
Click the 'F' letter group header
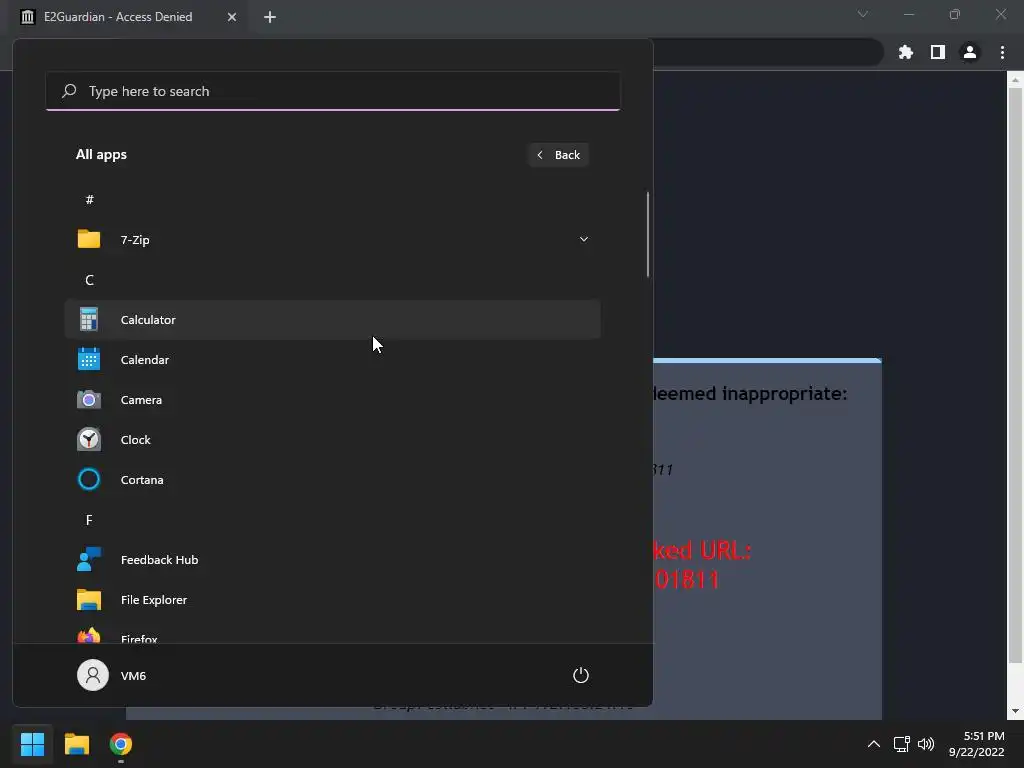click(89, 520)
